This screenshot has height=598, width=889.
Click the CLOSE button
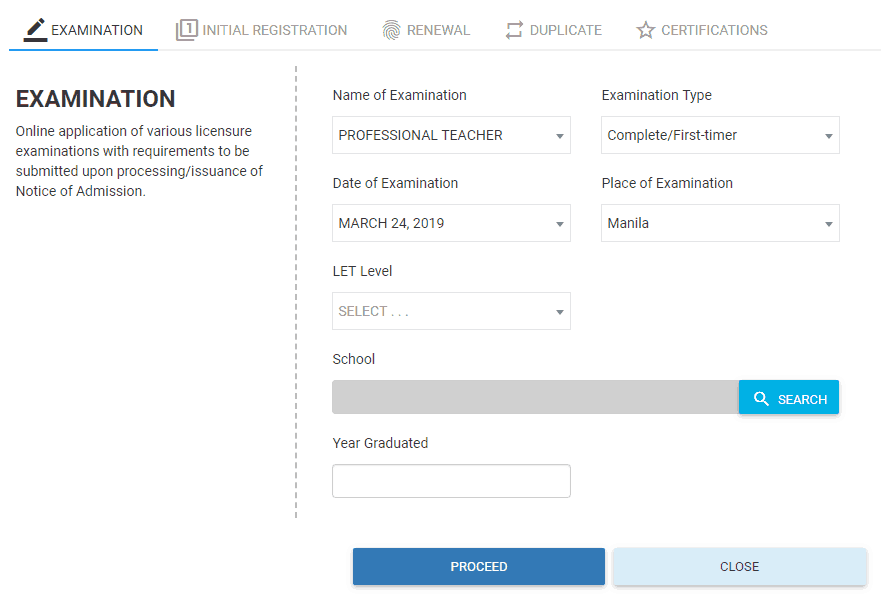click(x=739, y=566)
